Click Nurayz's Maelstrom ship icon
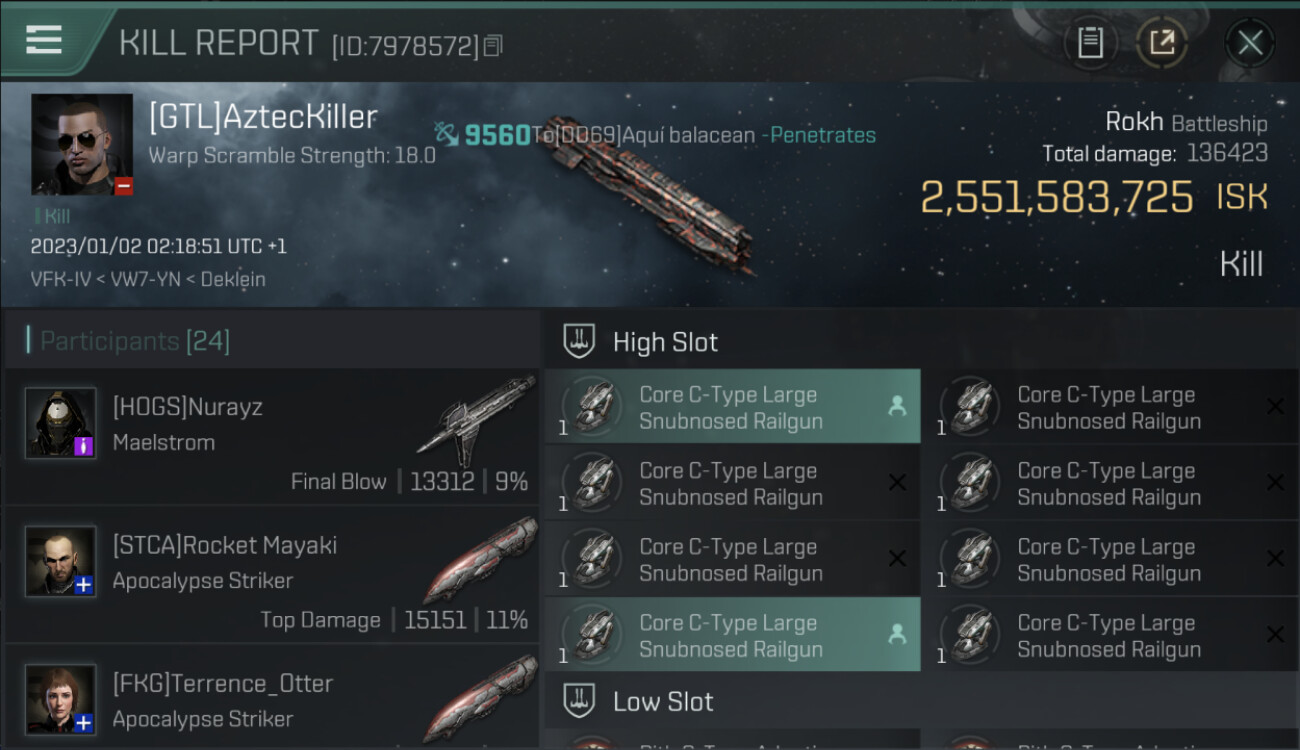 coord(476,418)
